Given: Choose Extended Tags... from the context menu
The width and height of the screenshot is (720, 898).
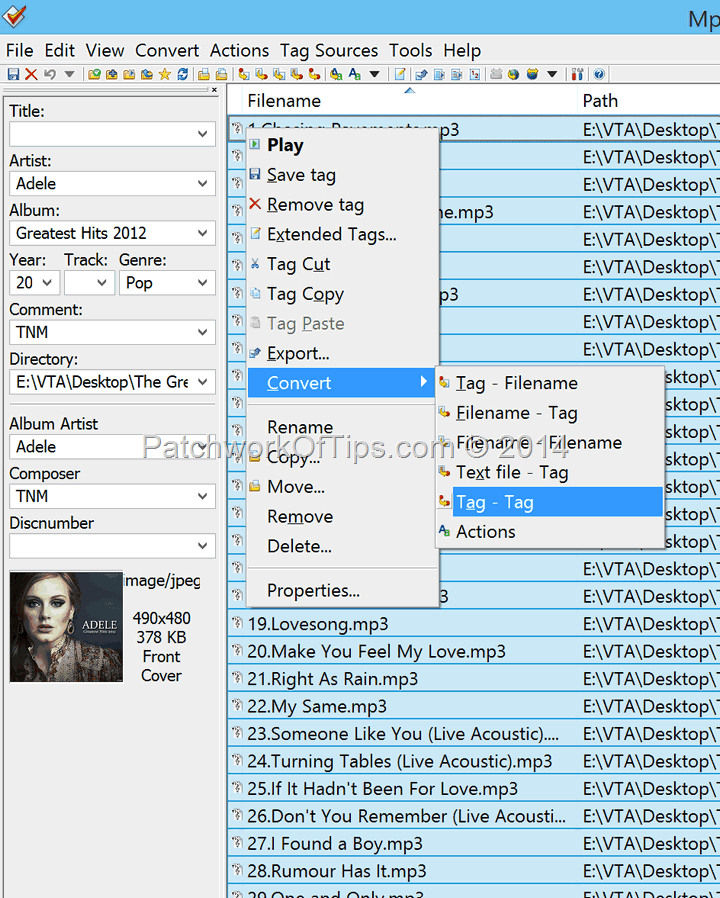Looking at the screenshot, I should pos(343,235).
